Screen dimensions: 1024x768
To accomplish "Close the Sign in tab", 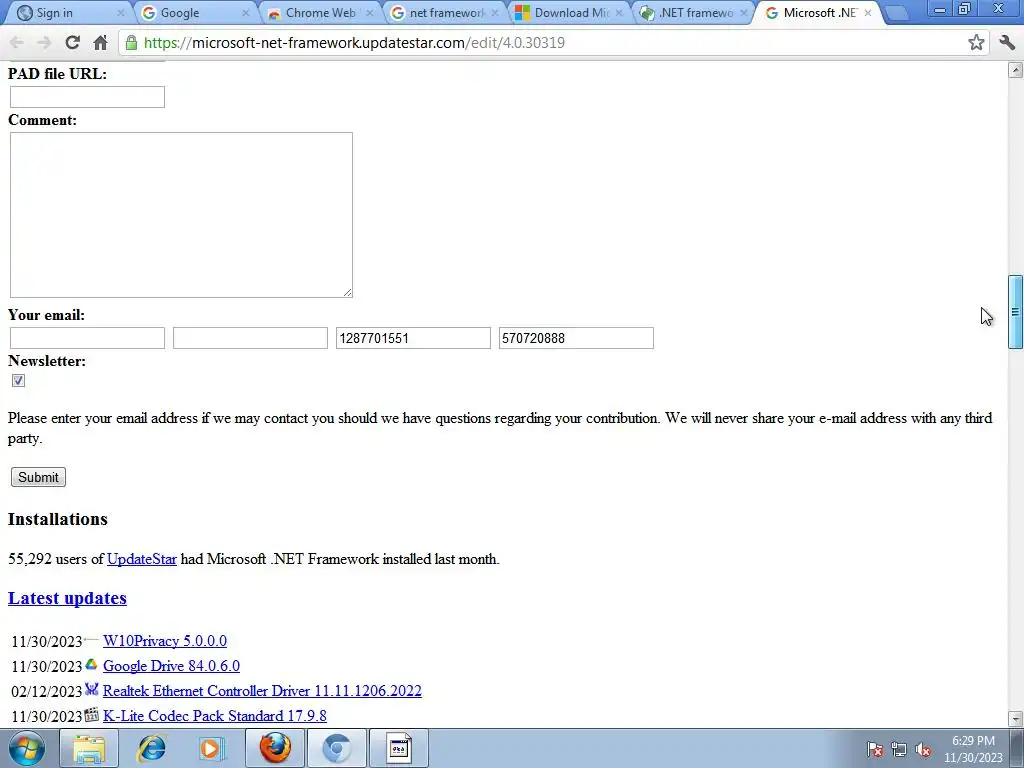I will point(121,13).
